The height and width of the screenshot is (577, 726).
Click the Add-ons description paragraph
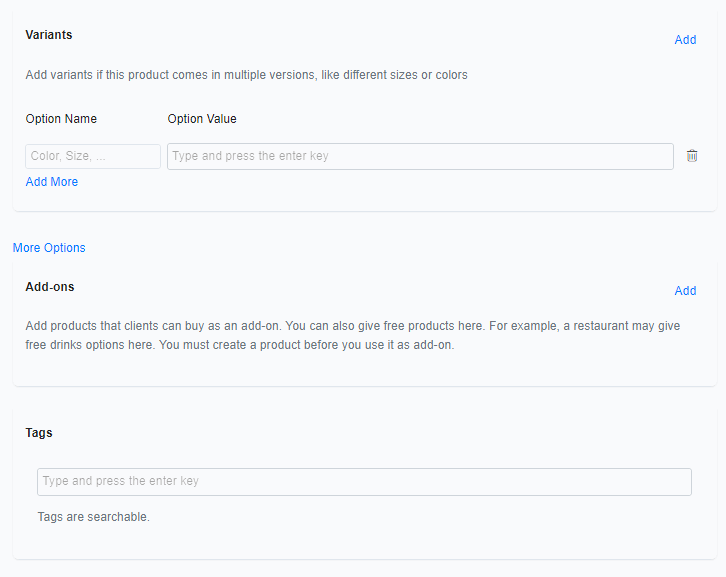pos(359,335)
